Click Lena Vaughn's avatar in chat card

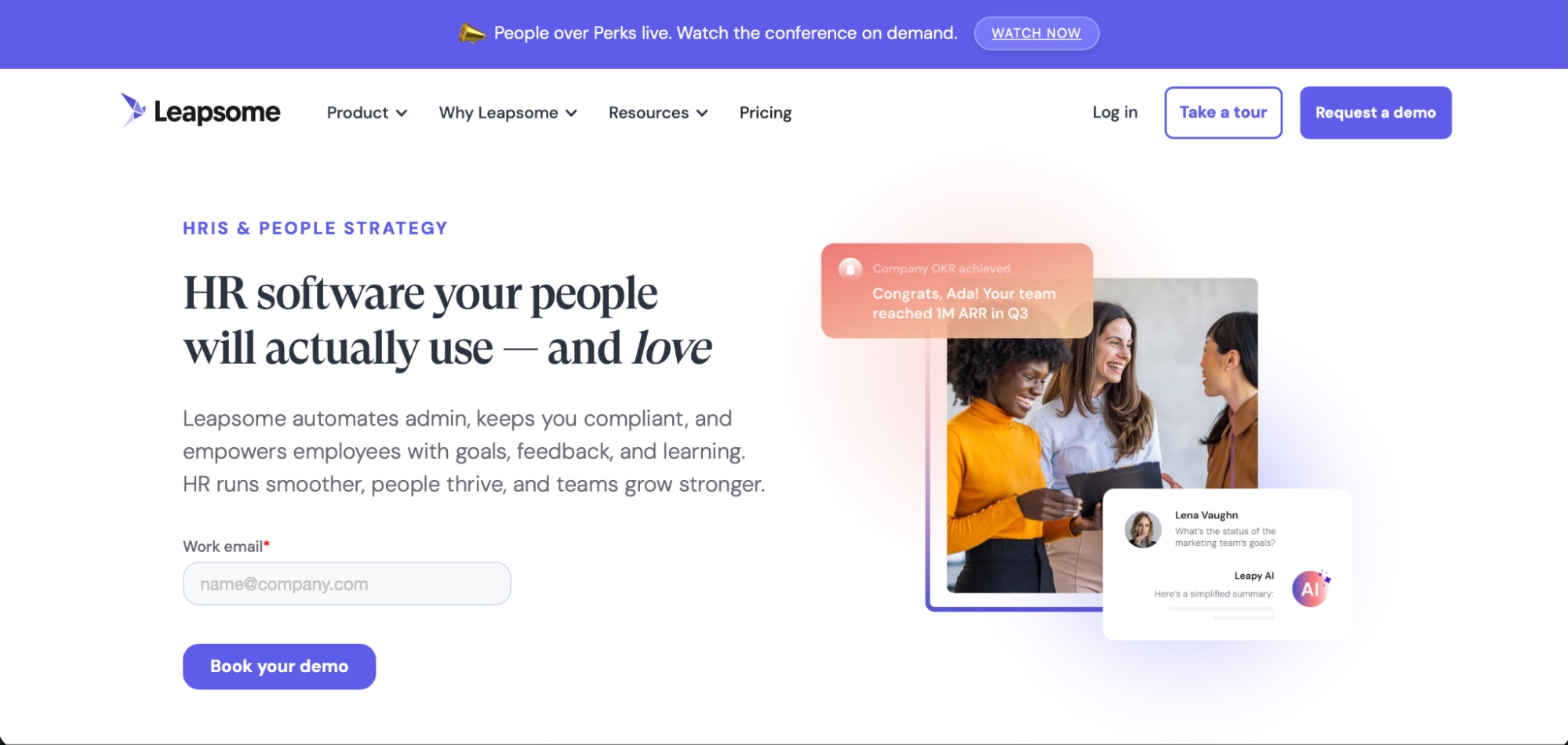tap(1143, 529)
